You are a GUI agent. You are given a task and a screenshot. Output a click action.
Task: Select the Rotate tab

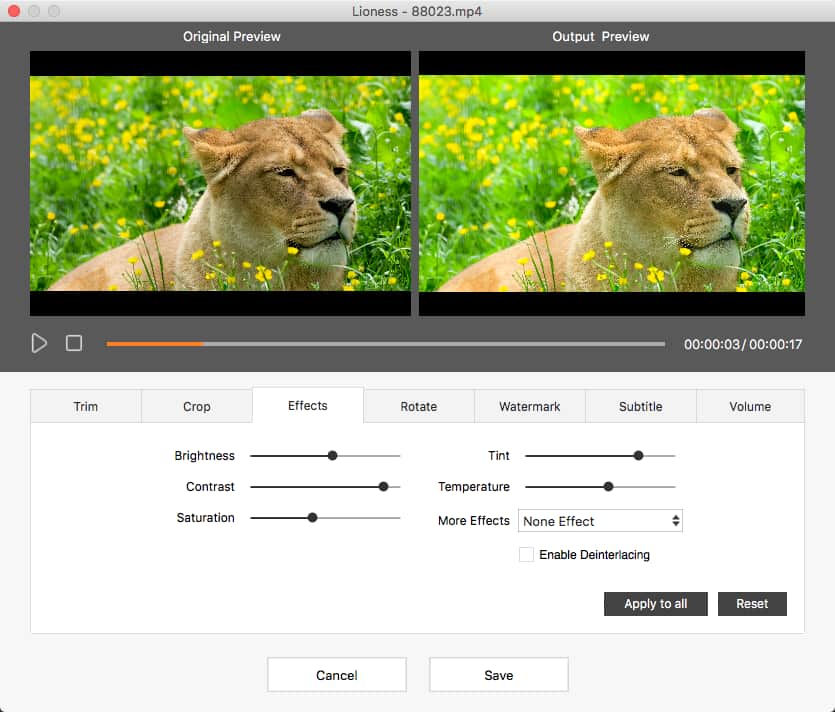tap(418, 406)
